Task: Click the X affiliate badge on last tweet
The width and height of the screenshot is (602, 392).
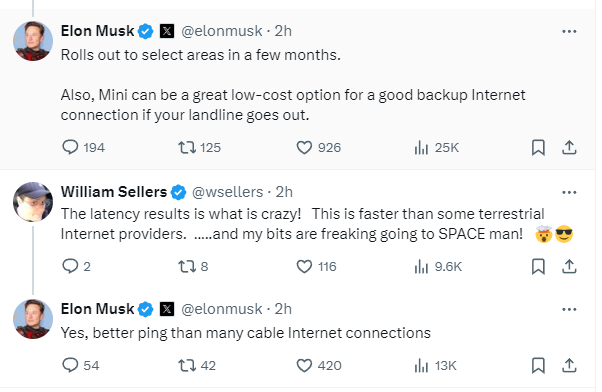Action: coord(167,309)
